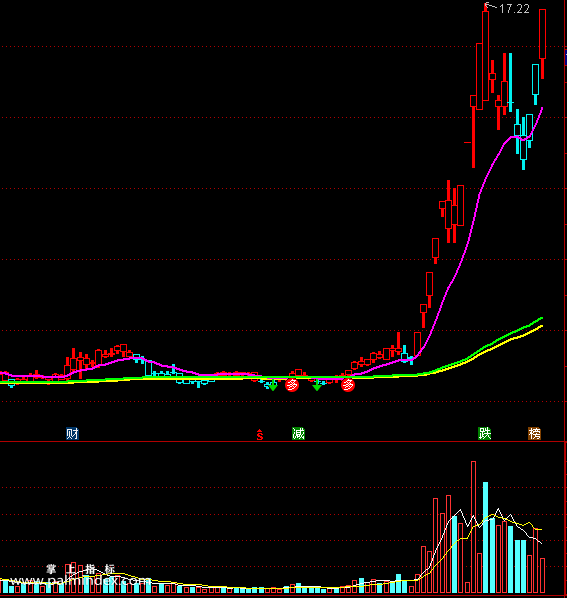
Task: Click the red divider above volume panel
Action: [x=282, y=442]
